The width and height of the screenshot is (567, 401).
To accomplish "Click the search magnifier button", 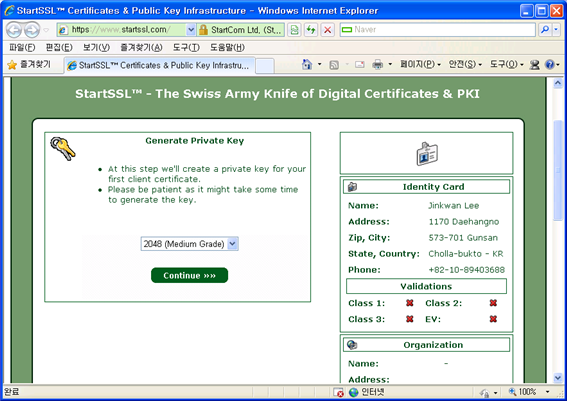I will (545, 30).
